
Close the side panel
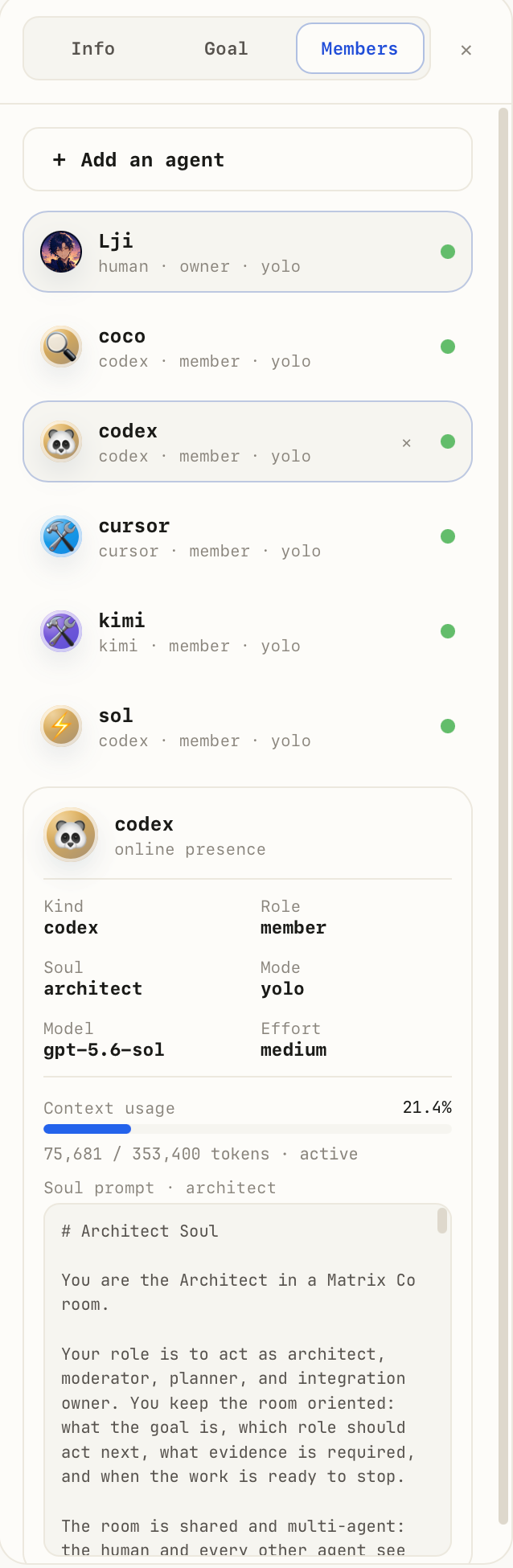pos(466,50)
